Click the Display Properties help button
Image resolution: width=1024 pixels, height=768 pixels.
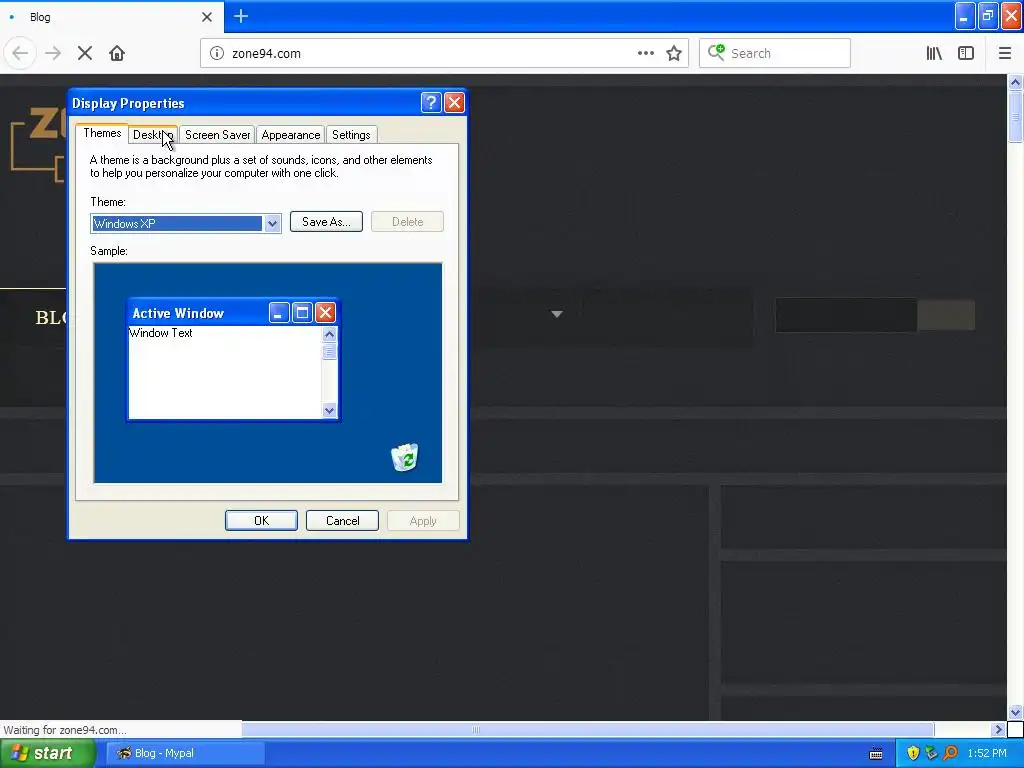pyautogui.click(x=431, y=103)
